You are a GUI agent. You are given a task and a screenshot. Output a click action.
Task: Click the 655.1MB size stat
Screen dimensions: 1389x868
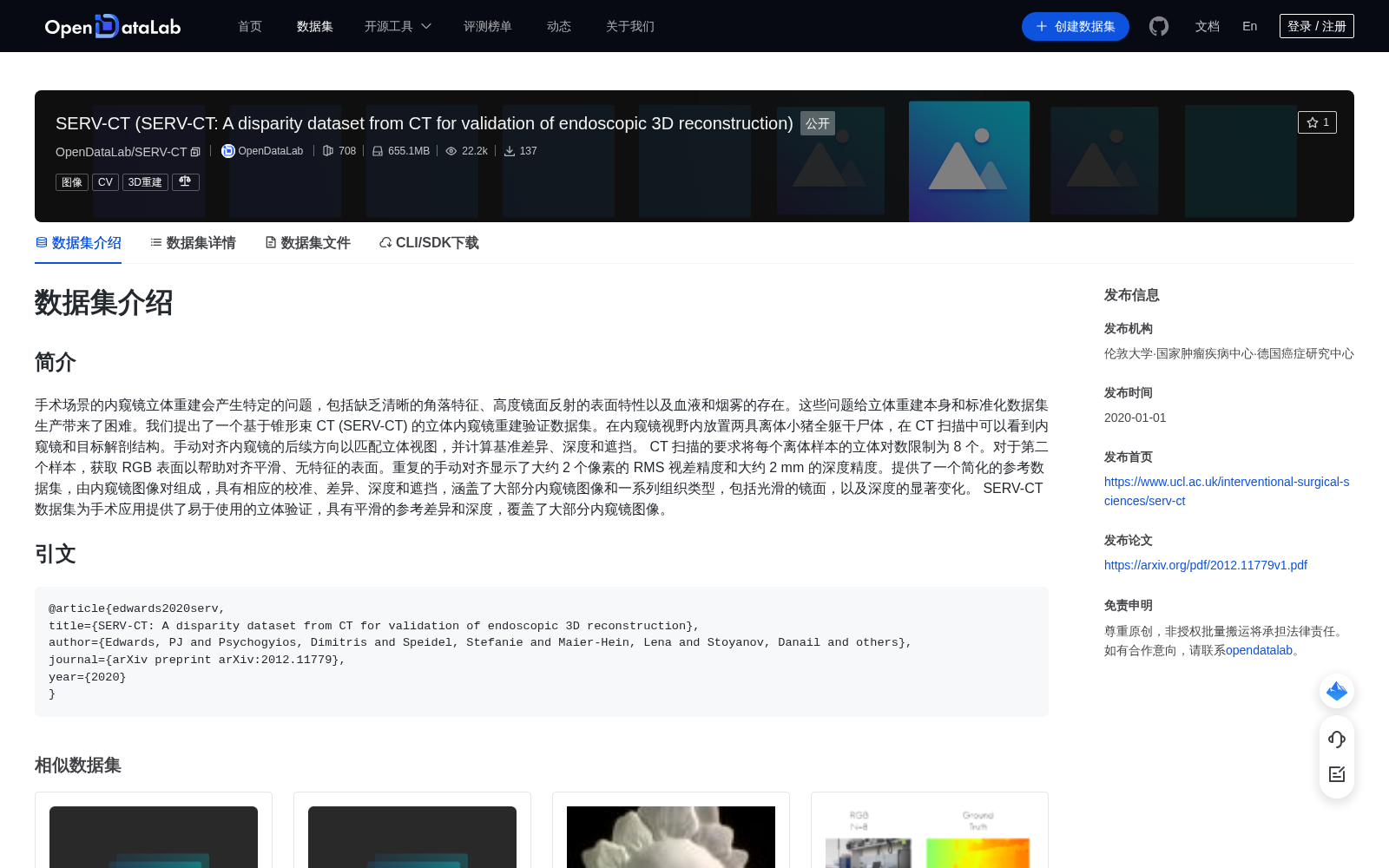(x=401, y=151)
